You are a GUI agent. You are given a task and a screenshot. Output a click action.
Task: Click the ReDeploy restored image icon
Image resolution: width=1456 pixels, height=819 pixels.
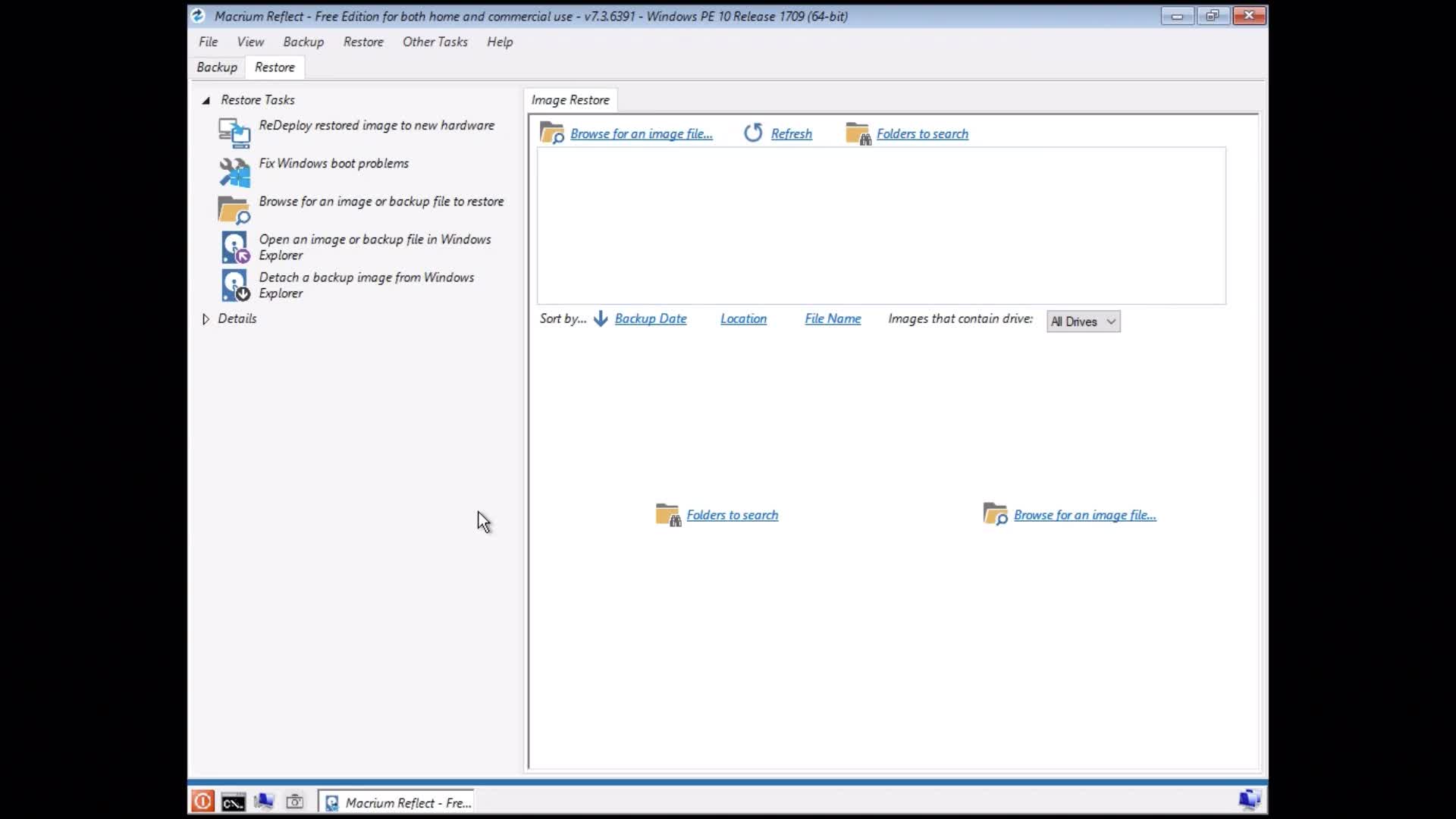pyautogui.click(x=234, y=133)
